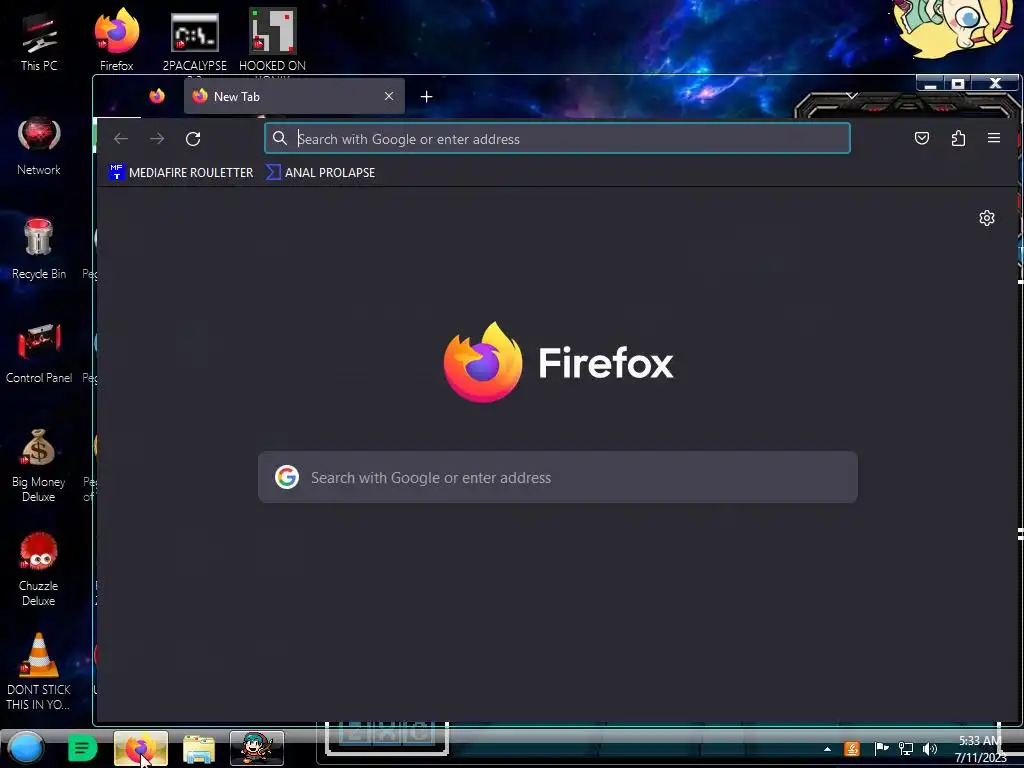
Task: Open the ANAL PROLAPSE bookmark
Action: pyautogui.click(x=321, y=172)
